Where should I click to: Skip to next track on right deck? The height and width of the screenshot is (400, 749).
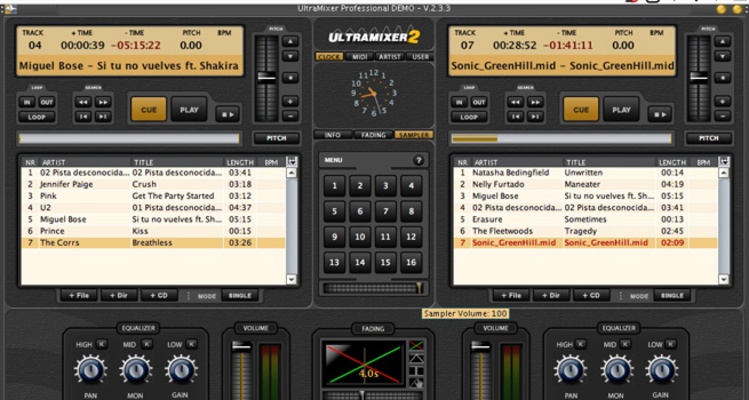tap(535, 117)
